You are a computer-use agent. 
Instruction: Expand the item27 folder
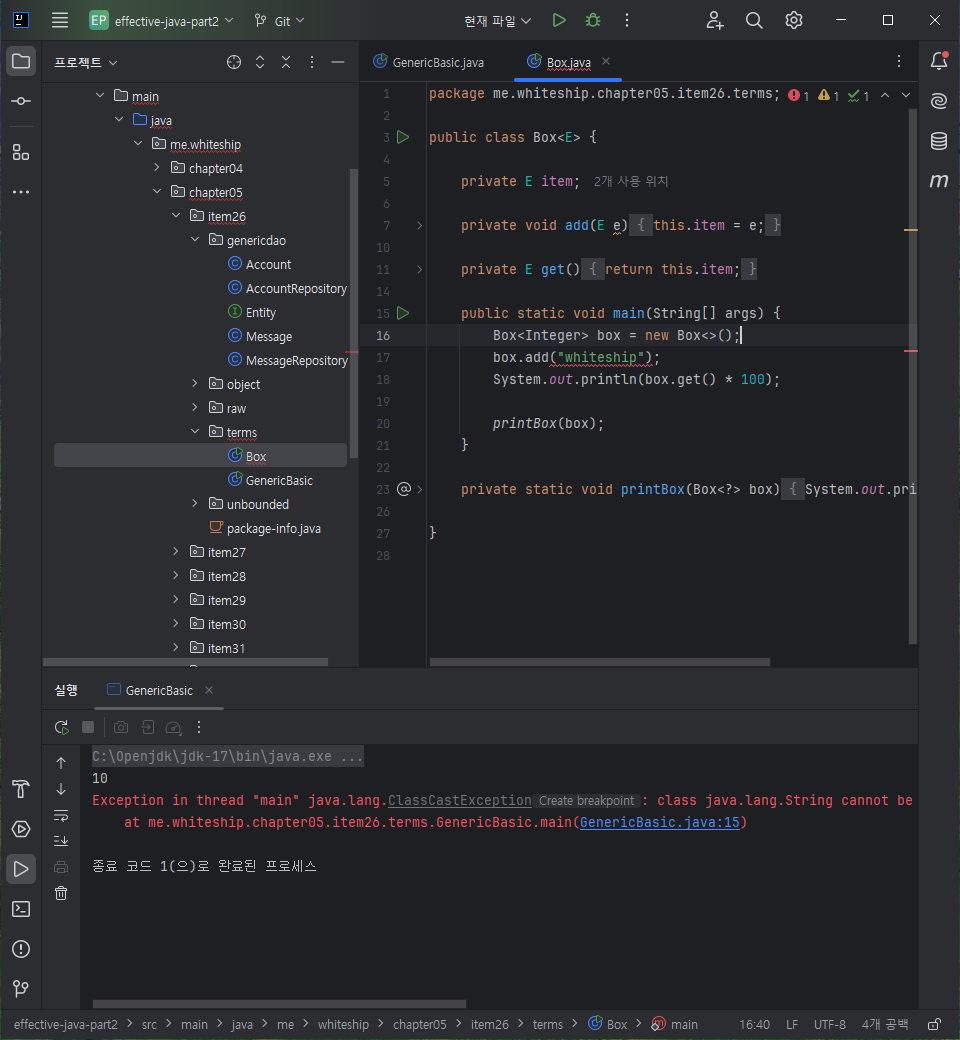pyautogui.click(x=176, y=552)
